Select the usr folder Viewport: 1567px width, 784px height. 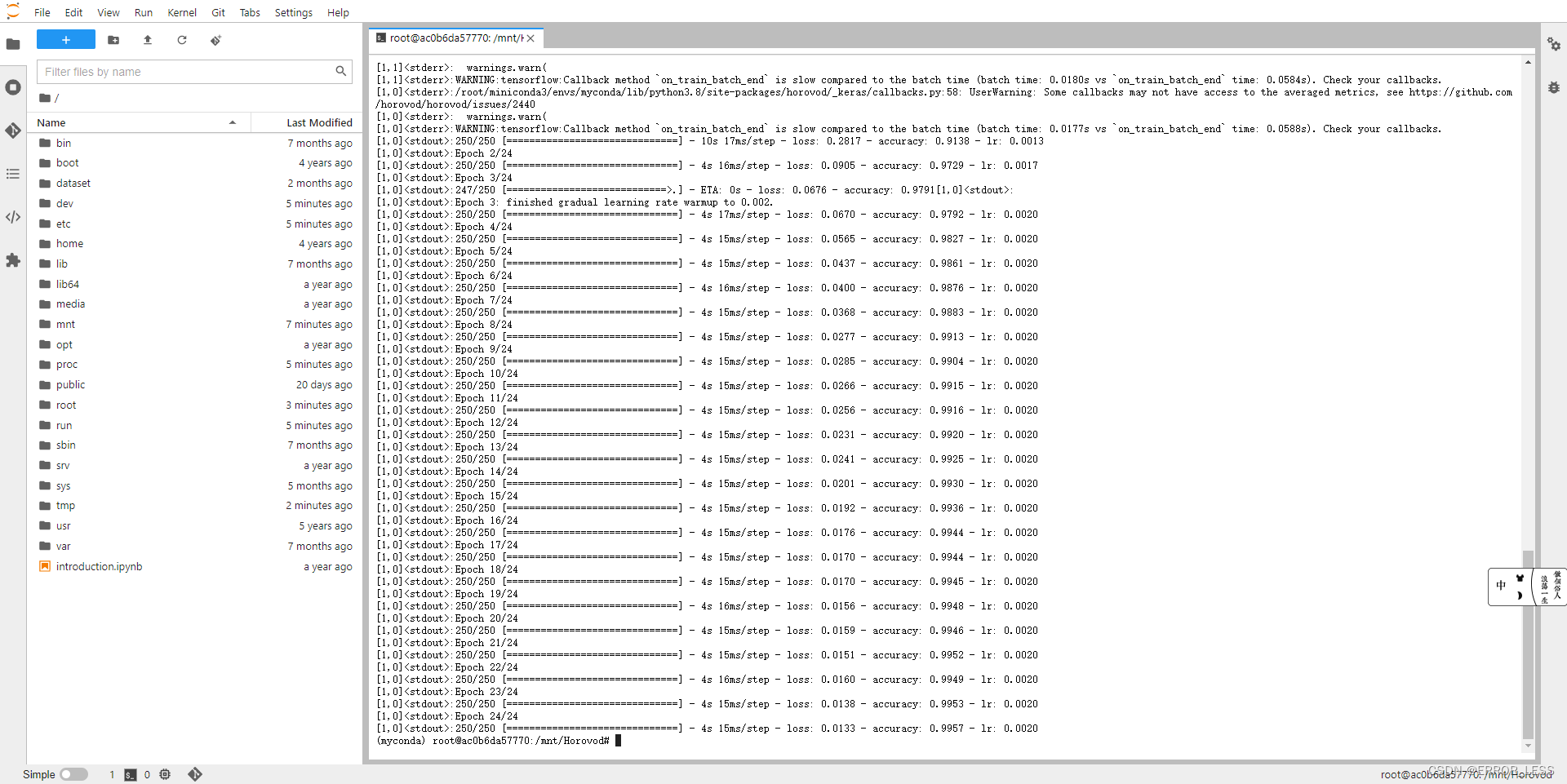pyautogui.click(x=196, y=526)
